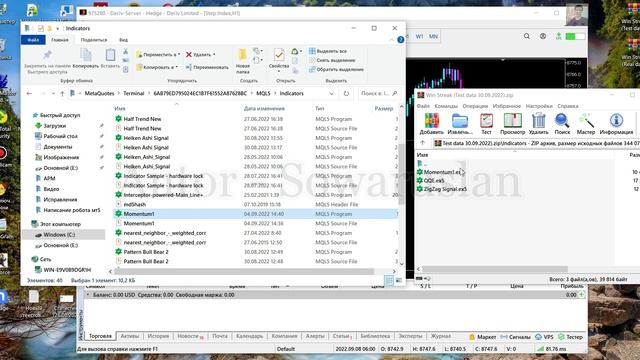
Task: Click MQL5 in address breadcrumb
Action: 263,93
